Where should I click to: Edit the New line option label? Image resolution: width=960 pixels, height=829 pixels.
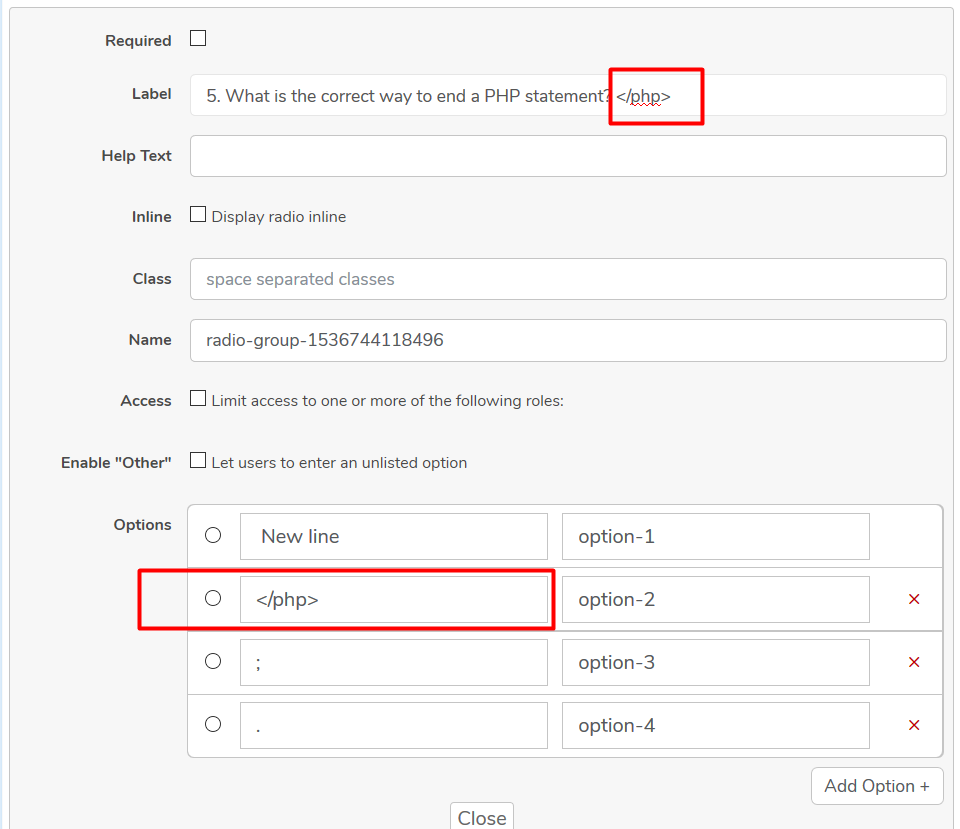(393, 536)
